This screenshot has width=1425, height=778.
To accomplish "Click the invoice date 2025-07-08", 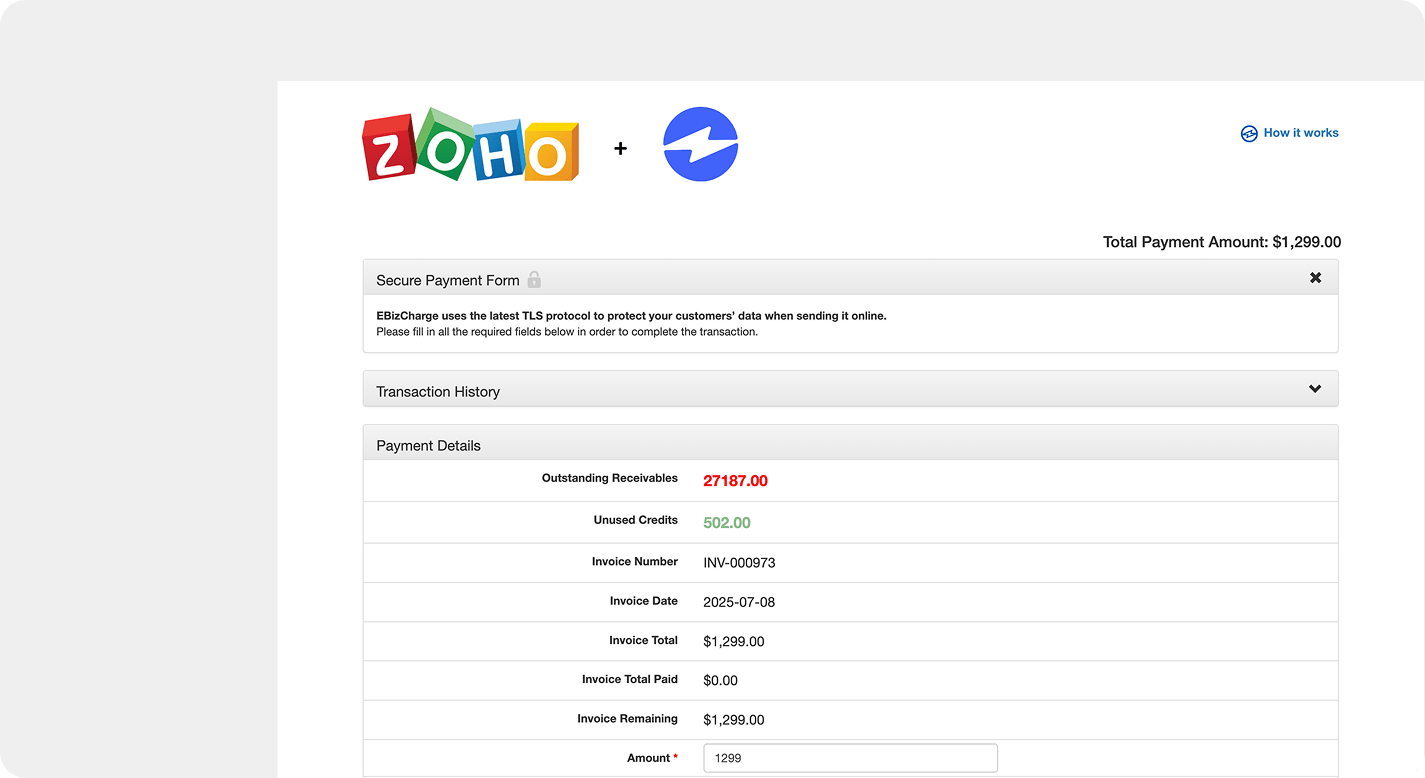I will pos(739,602).
